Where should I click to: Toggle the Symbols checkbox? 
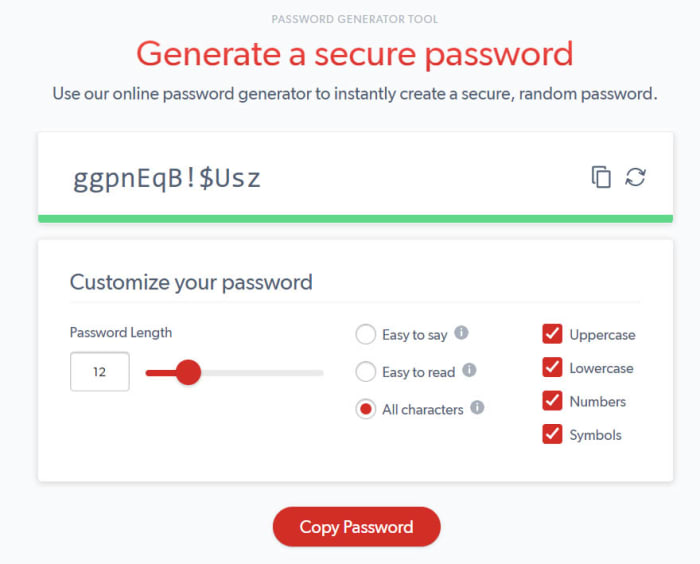[552, 434]
